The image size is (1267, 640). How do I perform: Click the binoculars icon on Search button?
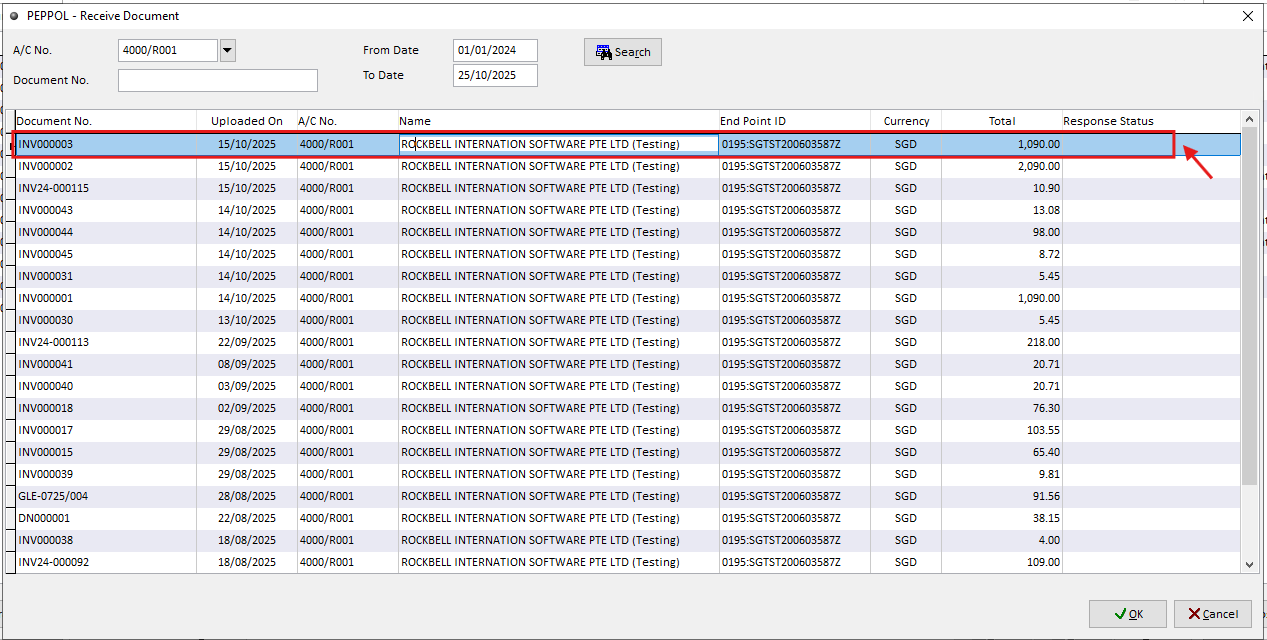pos(603,52)
